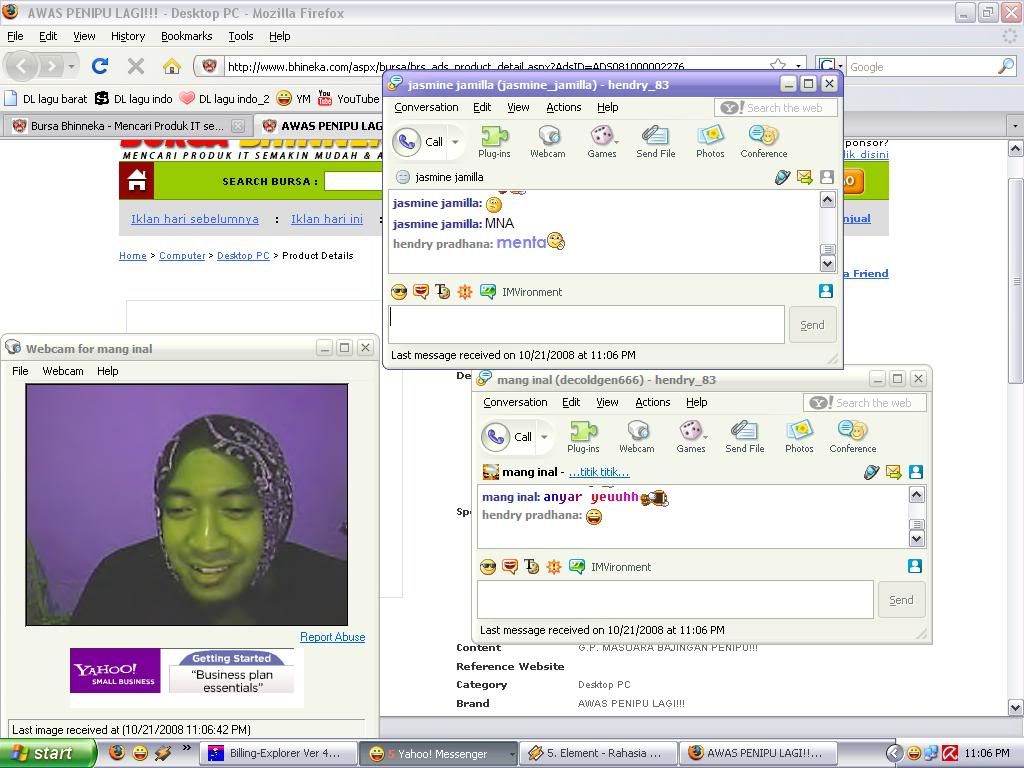This screenshot has height=768, width=1024.
Task: Open emoticons picker in jasmine jamilla chat
Action: point(398,292)
